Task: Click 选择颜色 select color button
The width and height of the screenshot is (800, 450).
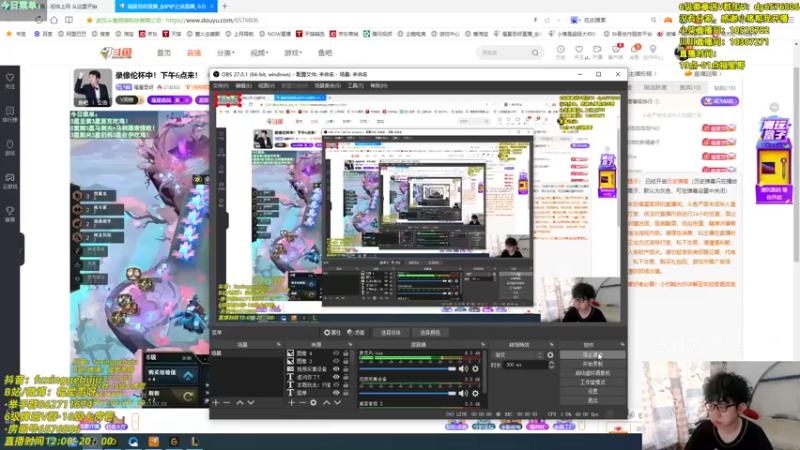Action: click(x=430, y=333)
